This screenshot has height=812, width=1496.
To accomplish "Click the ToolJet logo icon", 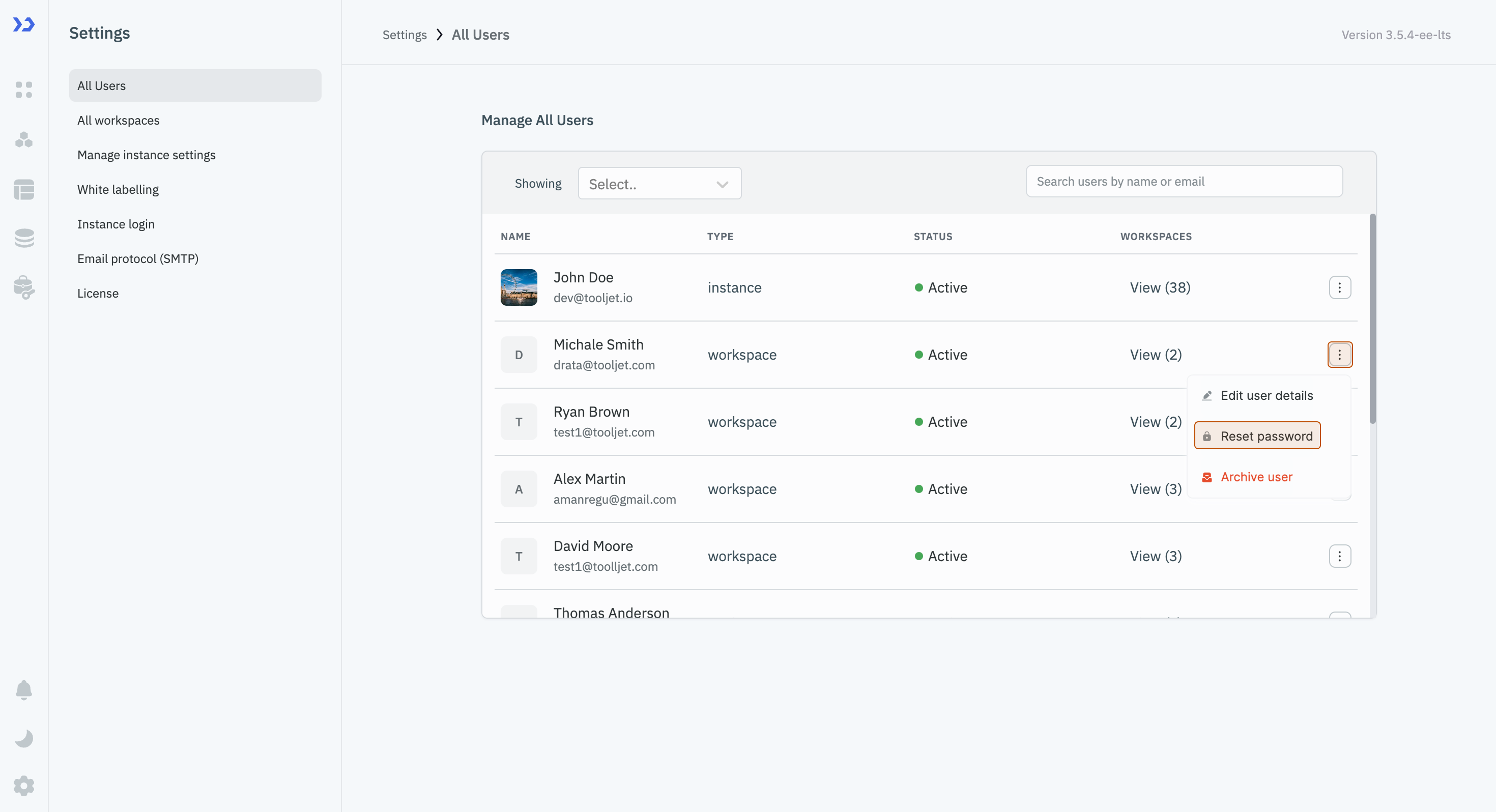I will point(24,24).
